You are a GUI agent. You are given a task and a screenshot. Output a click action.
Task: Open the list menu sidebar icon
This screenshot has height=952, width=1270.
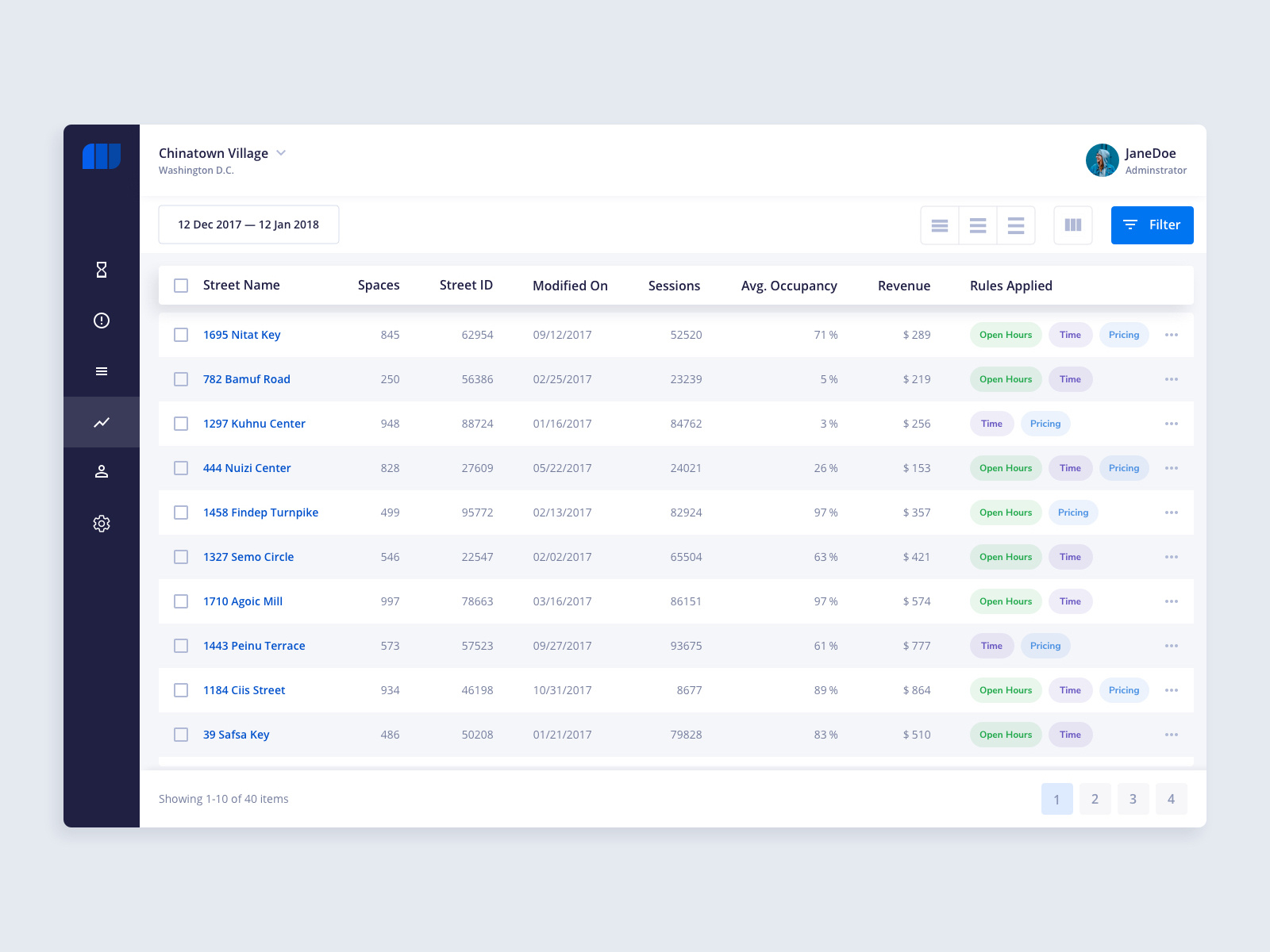coord(102,371)
